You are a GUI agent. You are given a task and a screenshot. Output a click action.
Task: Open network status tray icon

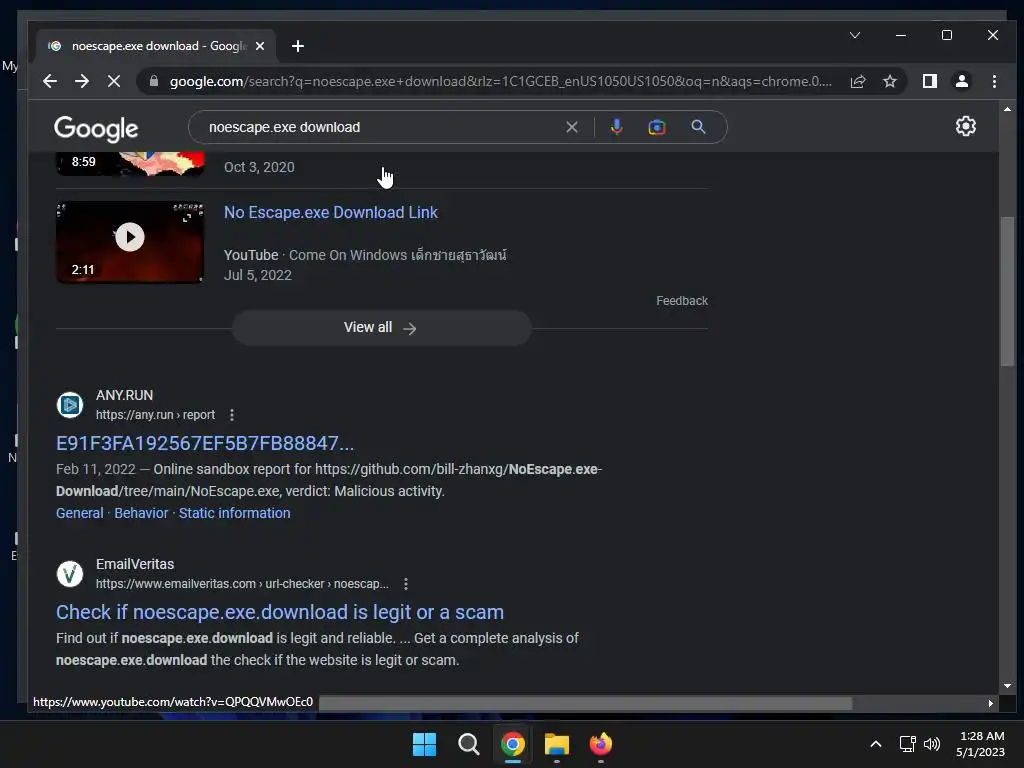907,744
